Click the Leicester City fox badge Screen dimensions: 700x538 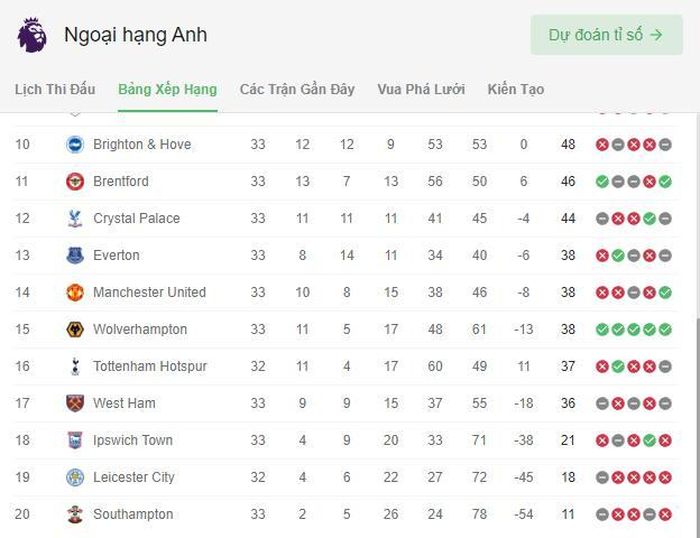point(75,477)
